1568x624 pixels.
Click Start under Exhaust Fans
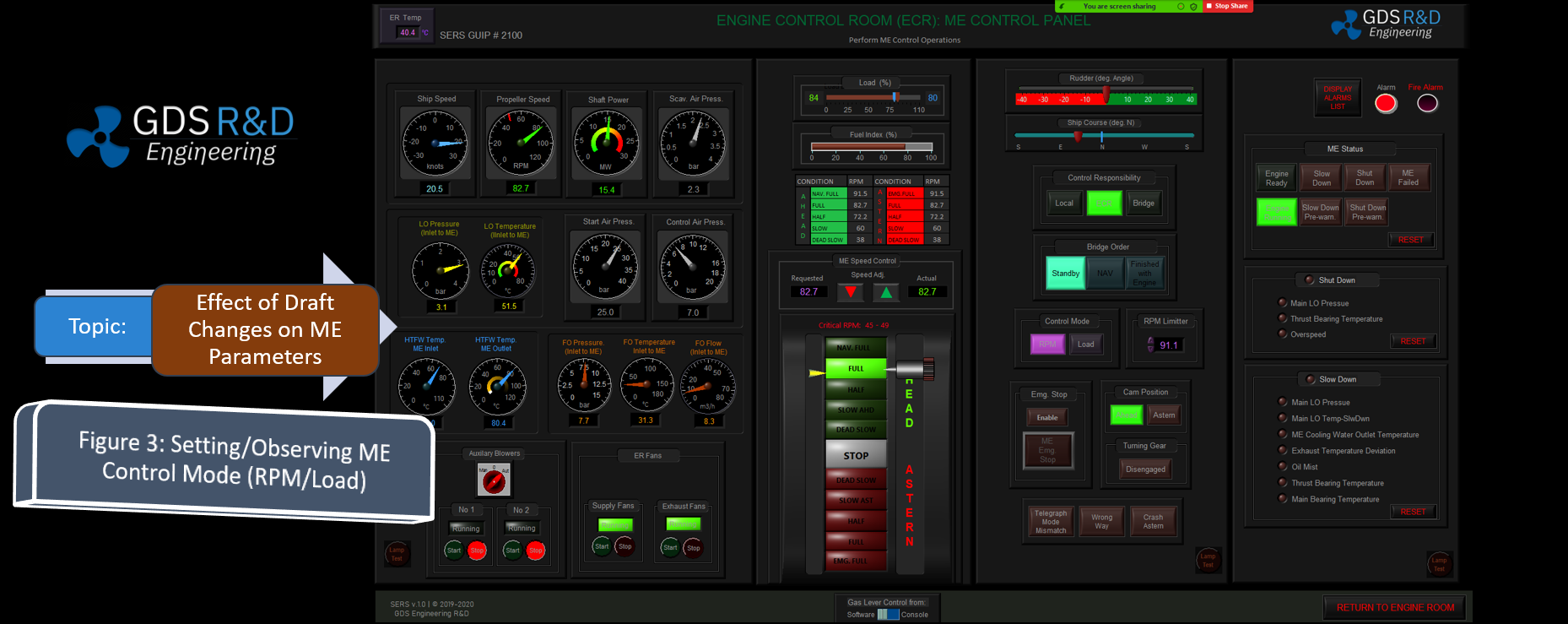coord(670,547)
